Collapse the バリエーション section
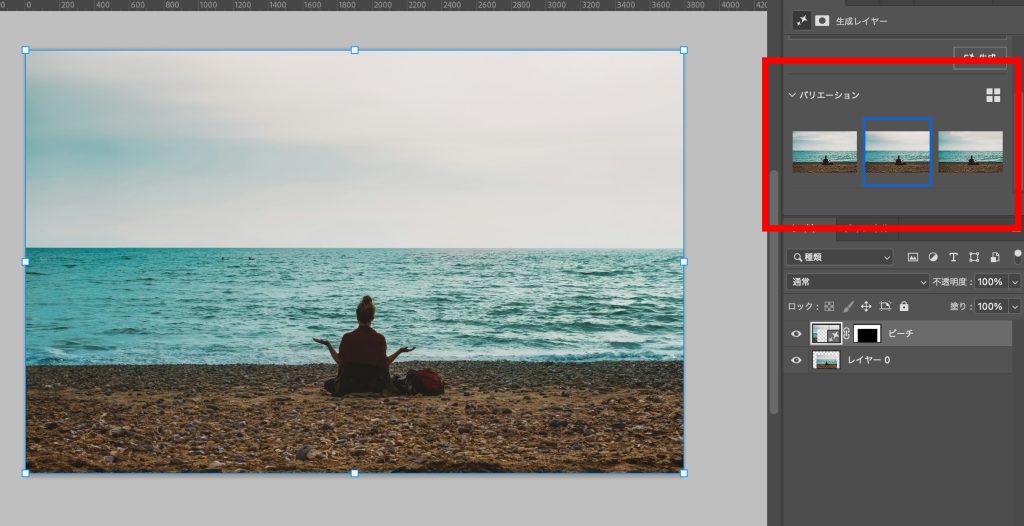The width and height of the screenshot is (1024, 526). pos(793,95)
